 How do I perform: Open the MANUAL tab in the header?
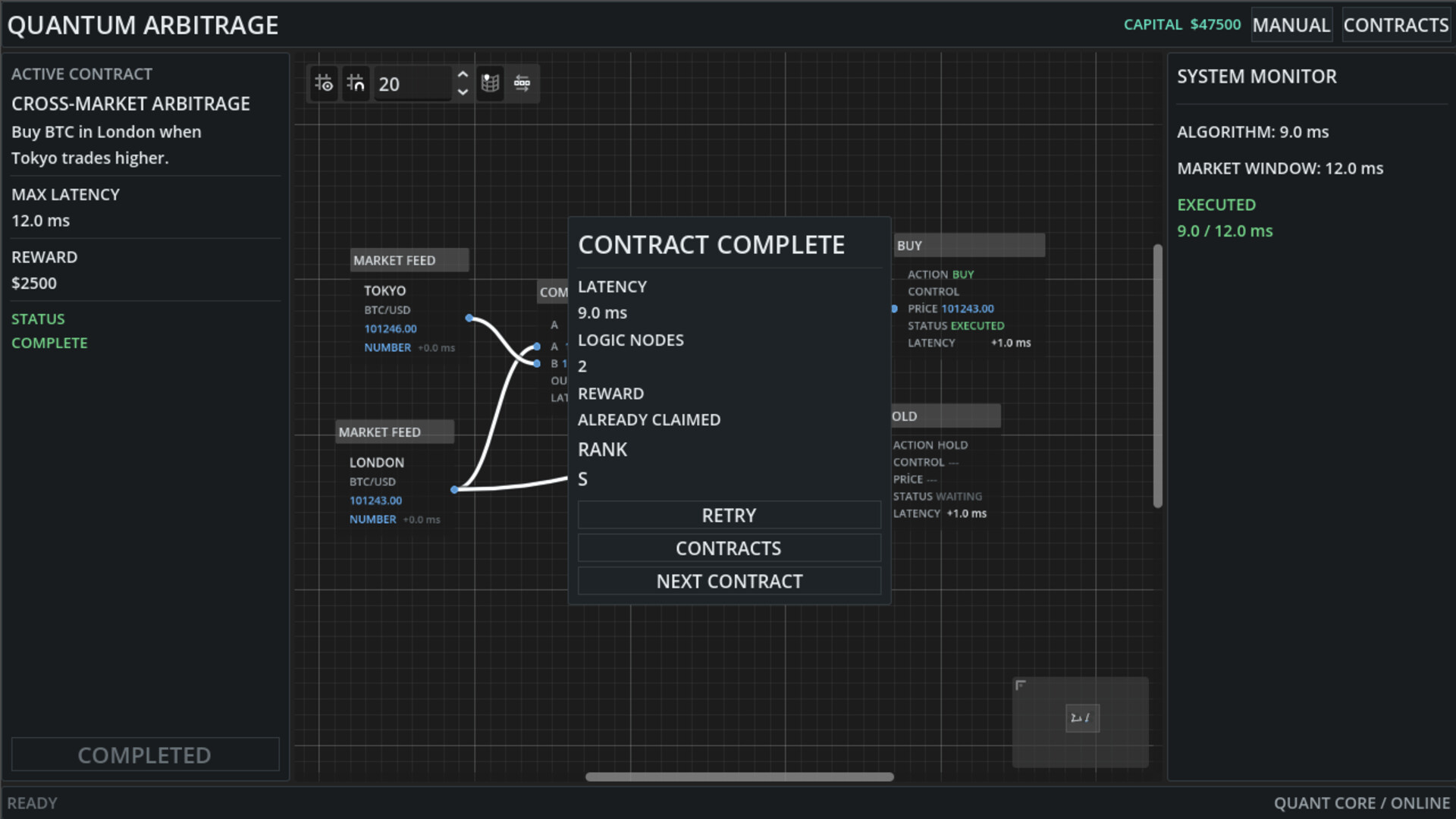pyautogui.click(x=1291, y=25)
